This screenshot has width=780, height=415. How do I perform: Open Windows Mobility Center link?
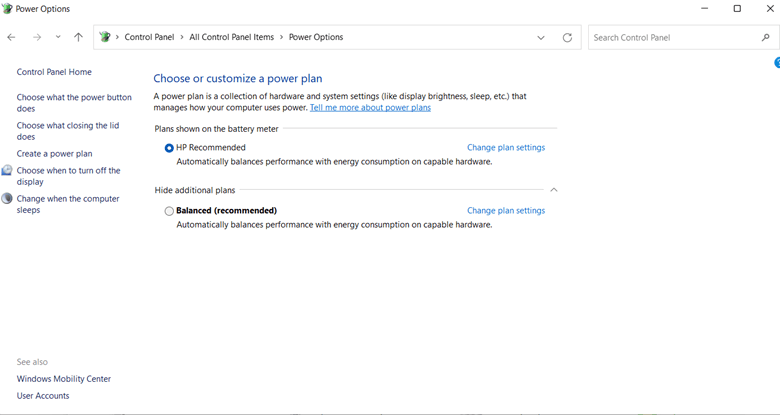tap(64, 379)
